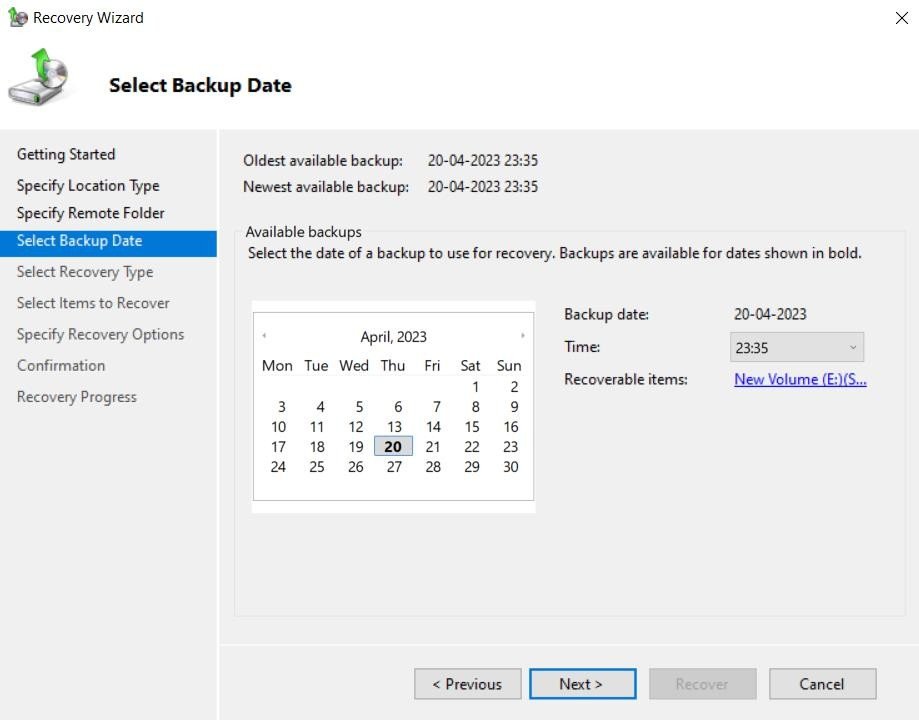Click the Sun column header
Image resolution: width=919 pixels, height=720 pixels.
click(x=509, y=365)
